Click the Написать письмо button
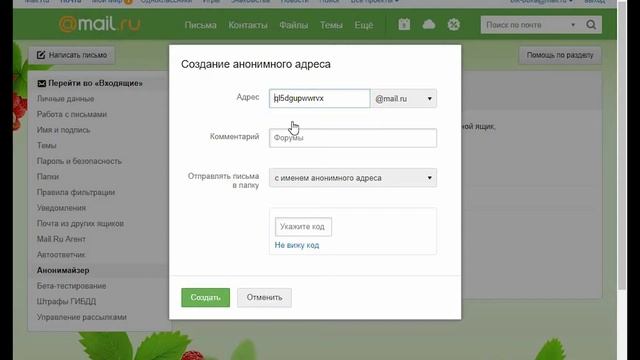The height and width of the screenshot is (360, 640). [72, 55]
